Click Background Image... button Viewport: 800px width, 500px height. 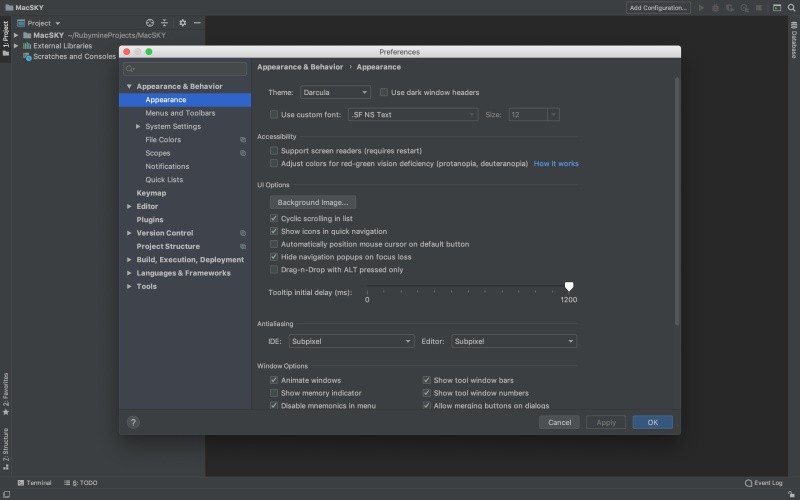point(313,203)
